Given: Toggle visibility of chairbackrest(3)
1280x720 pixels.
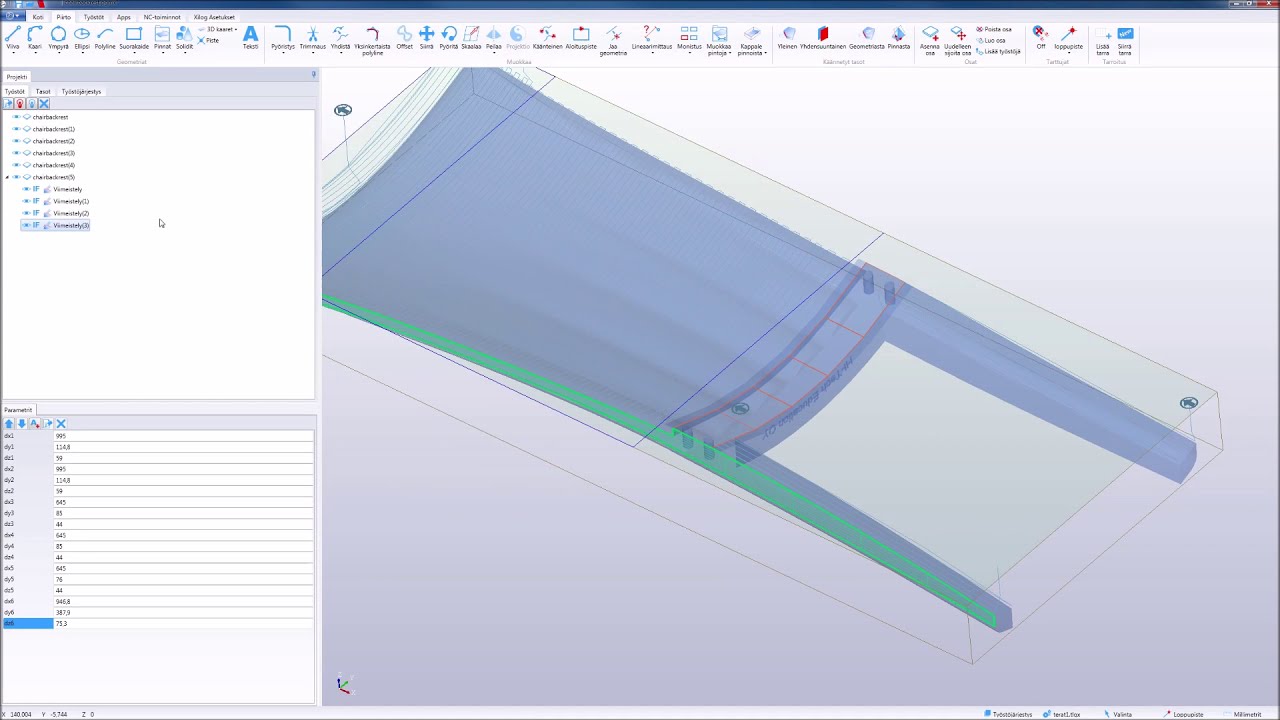Looking at the screenshot, I should [16, 153].
